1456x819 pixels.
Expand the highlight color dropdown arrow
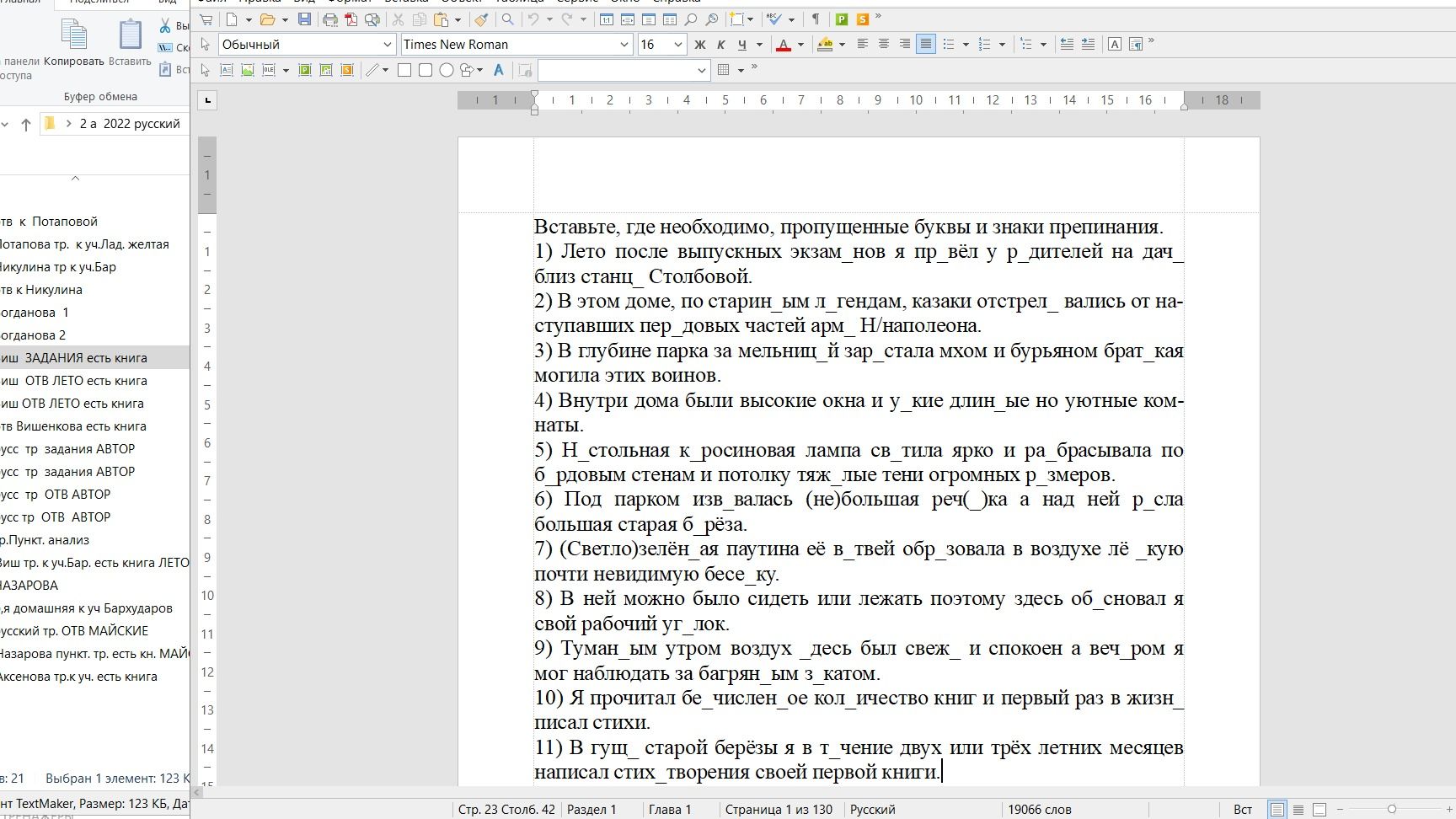842,45
